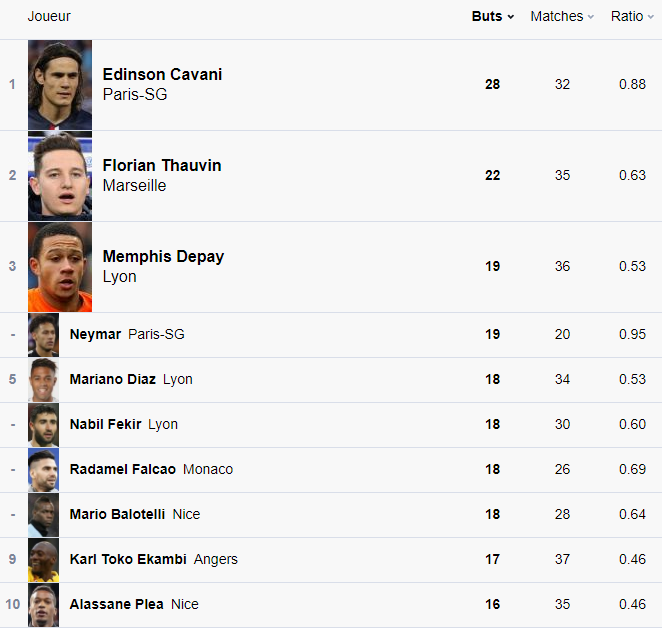This screenshot has height=628, width=662.
Task: Click Florian Thauvin's player photo
Action: click(60, 176)
